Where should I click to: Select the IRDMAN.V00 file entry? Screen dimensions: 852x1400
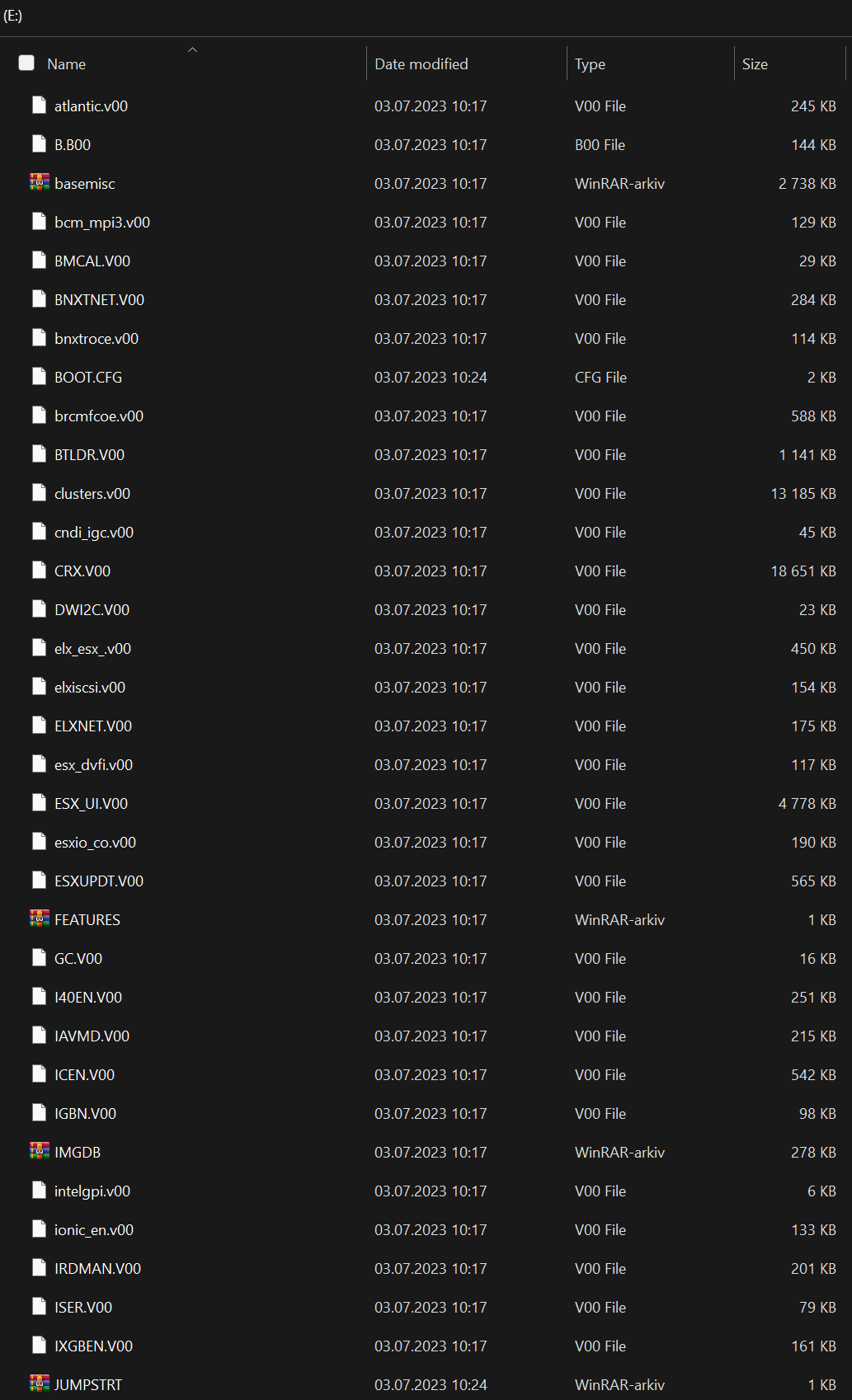pyautogui.click(x=96, y=1268)
